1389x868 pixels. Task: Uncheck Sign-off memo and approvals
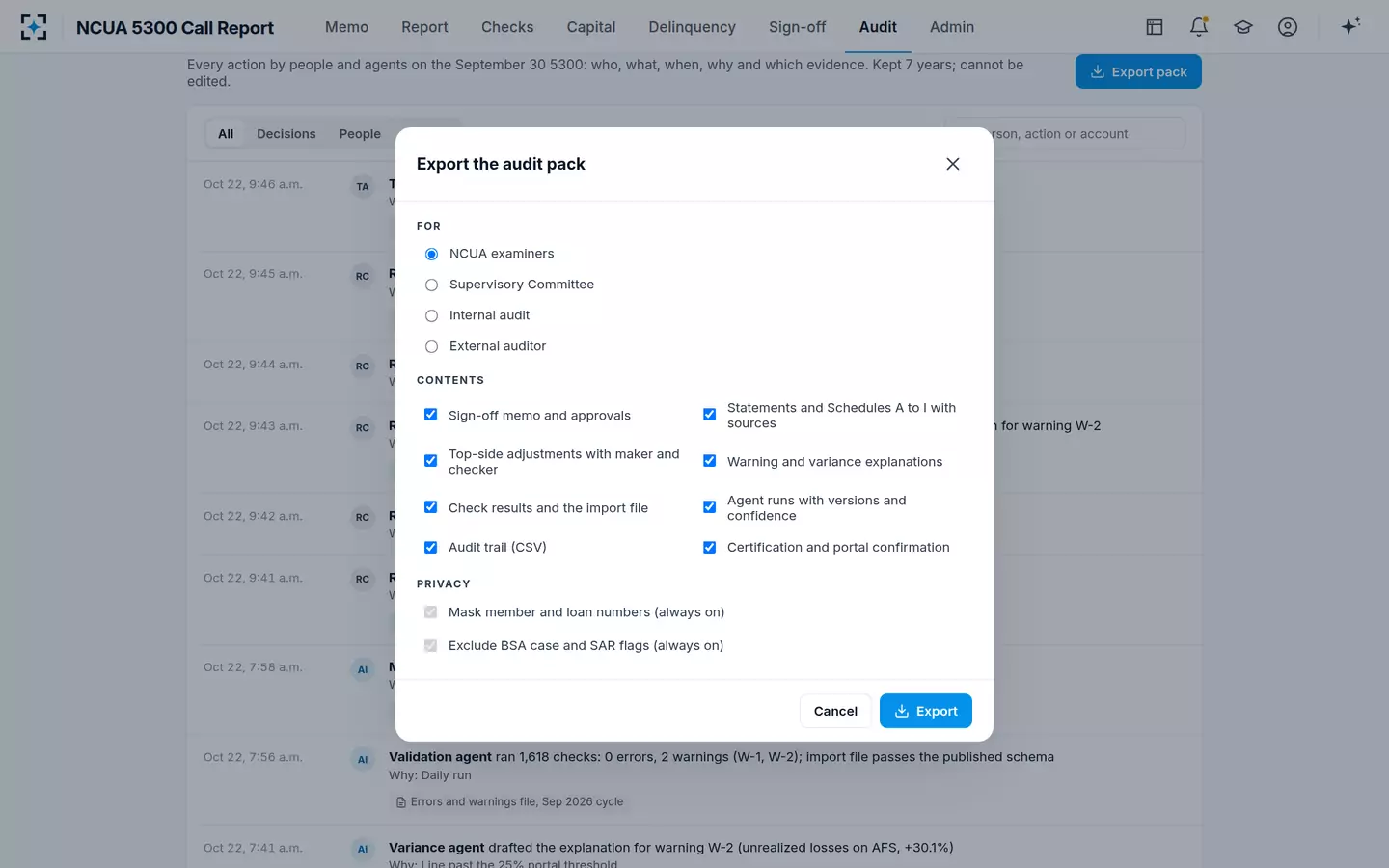pos(431,415)
